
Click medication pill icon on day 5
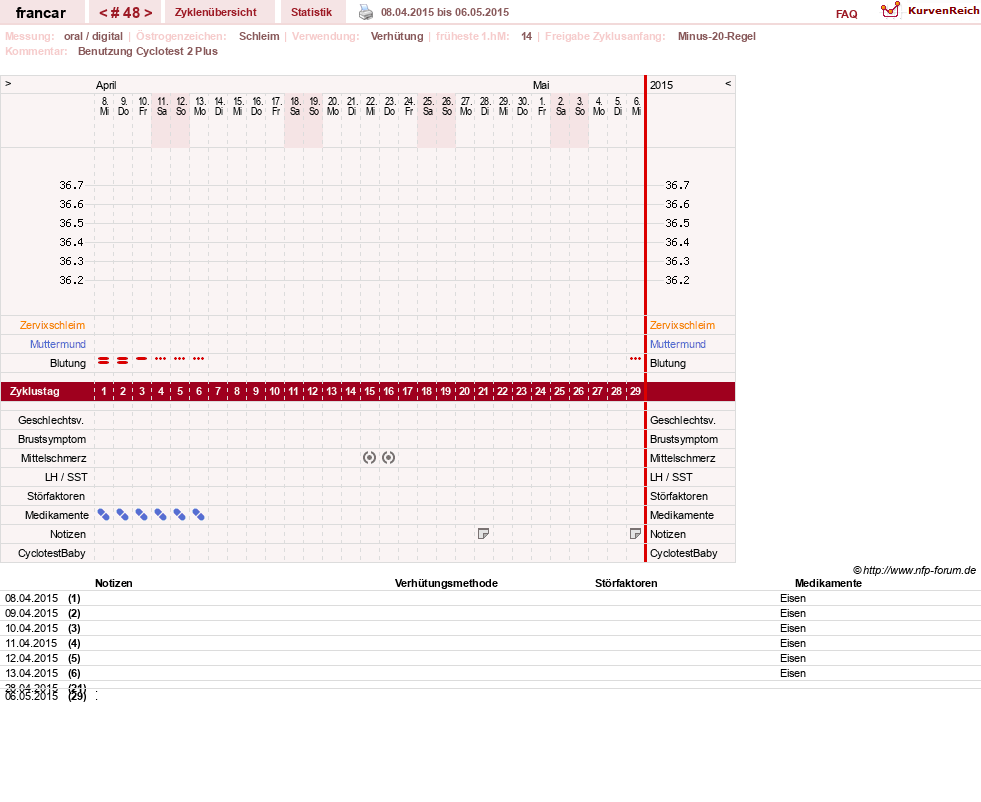pos(180,515)
